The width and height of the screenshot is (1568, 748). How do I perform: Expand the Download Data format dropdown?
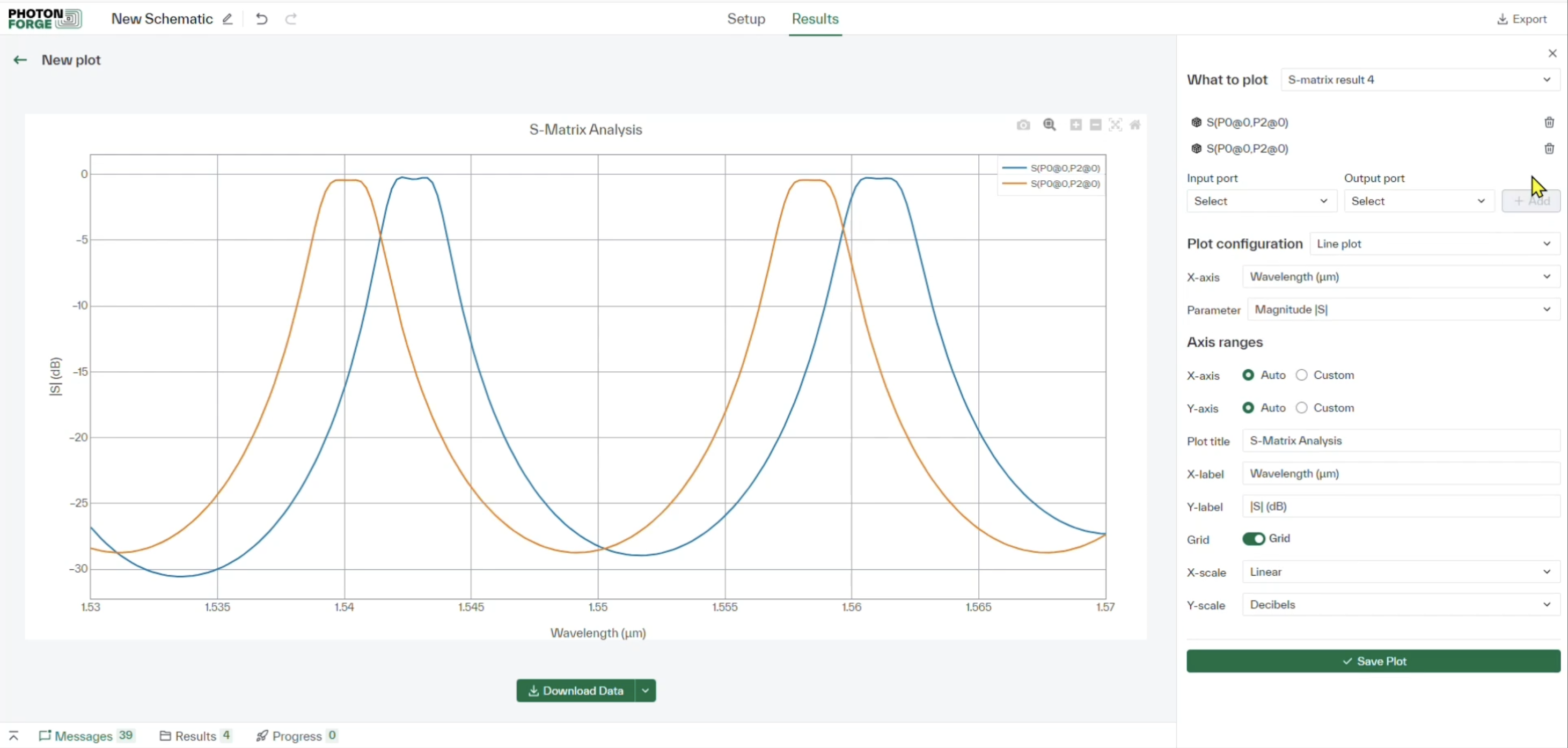pyautogui.click(x=645, y=691)
